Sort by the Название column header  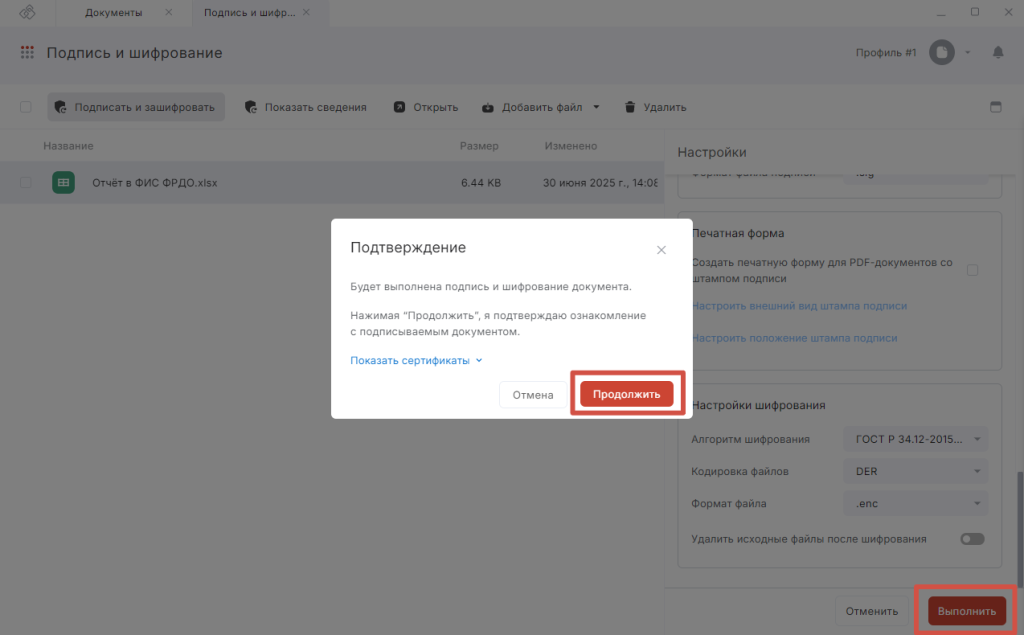pos(69,146)
